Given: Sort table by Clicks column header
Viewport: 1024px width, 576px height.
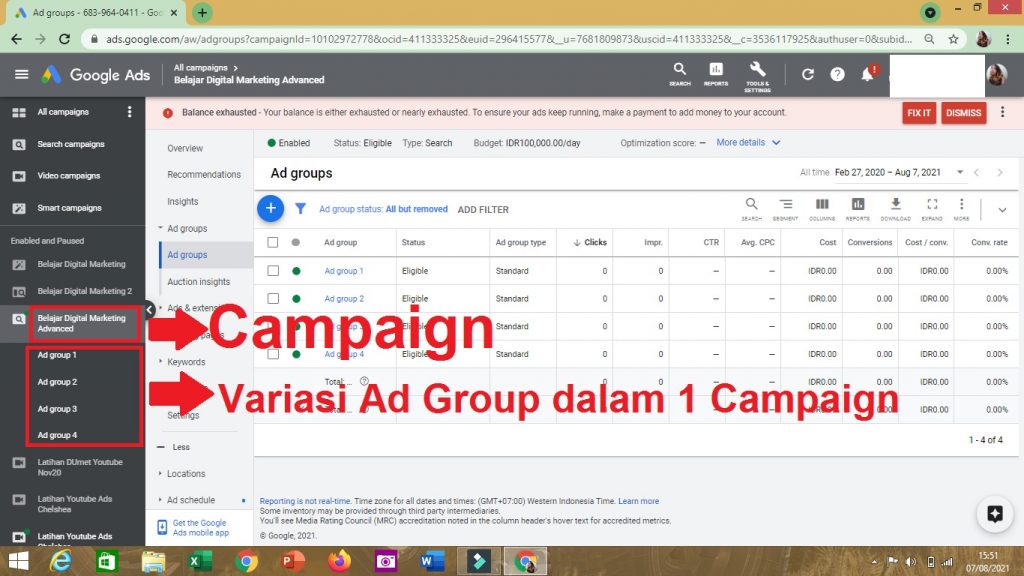Looking at the screenshot, I should (x=594, y=242).
